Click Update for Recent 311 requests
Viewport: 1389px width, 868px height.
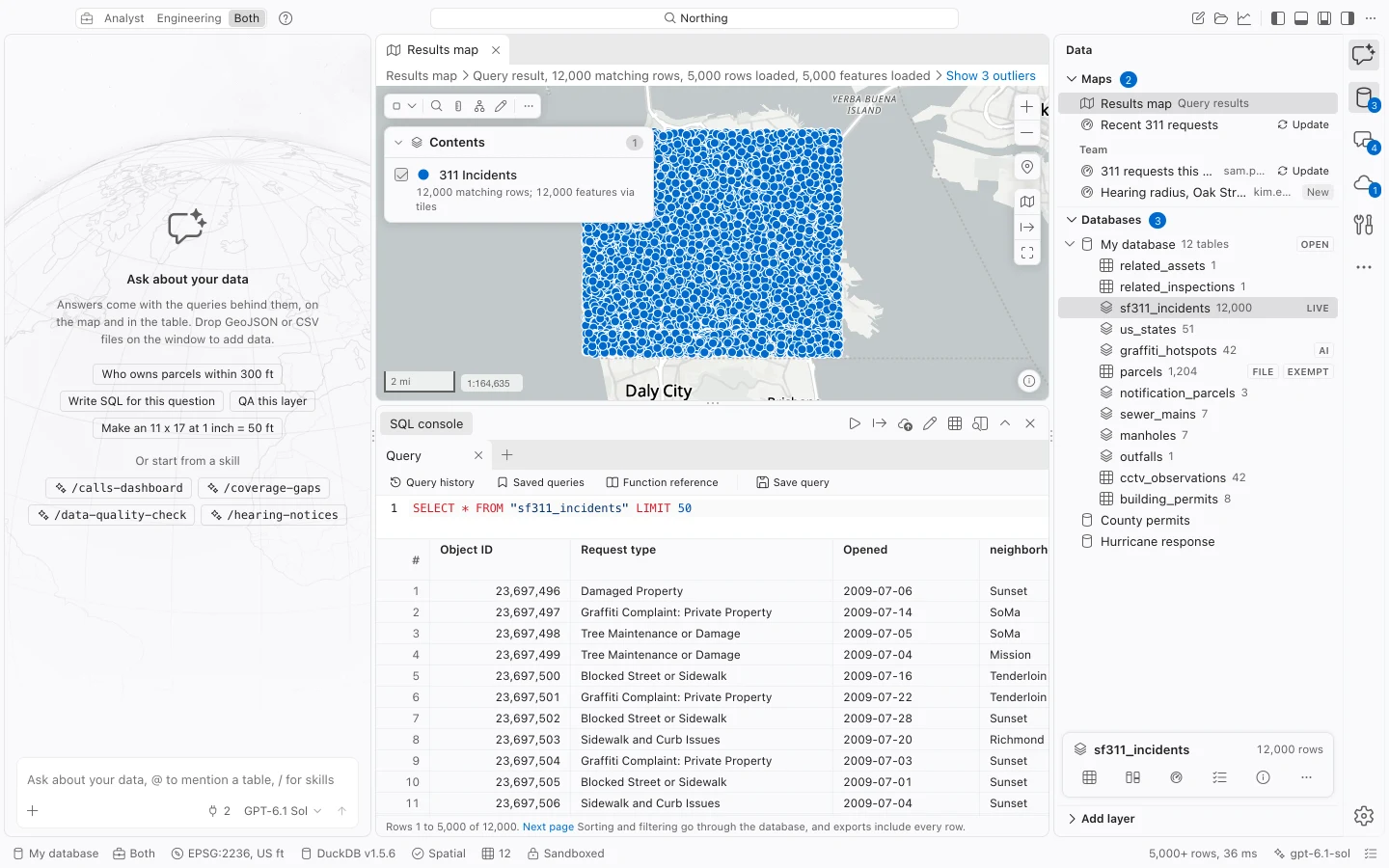click(1303, 124)
